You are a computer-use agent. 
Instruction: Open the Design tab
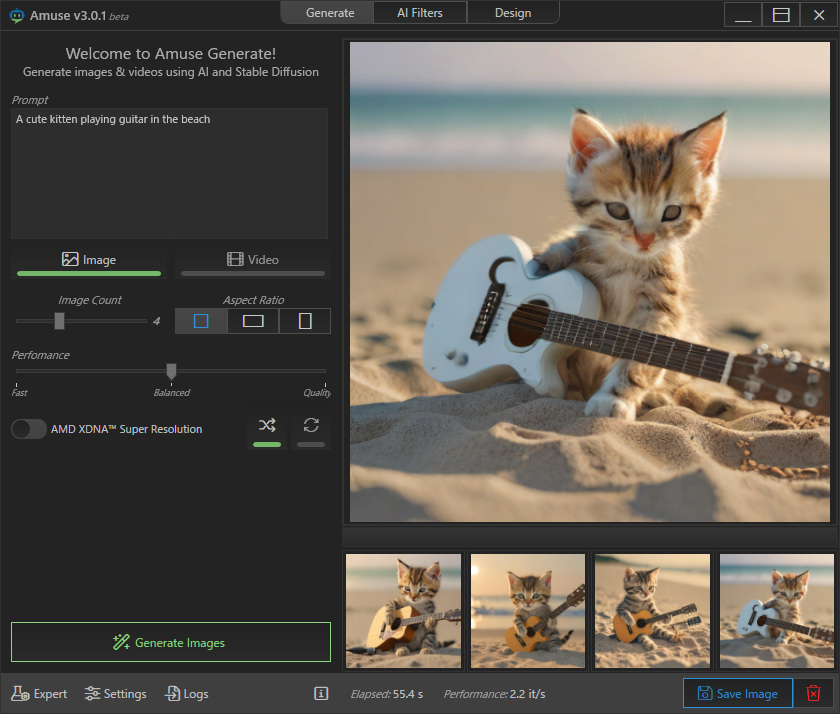click(513, 13)
